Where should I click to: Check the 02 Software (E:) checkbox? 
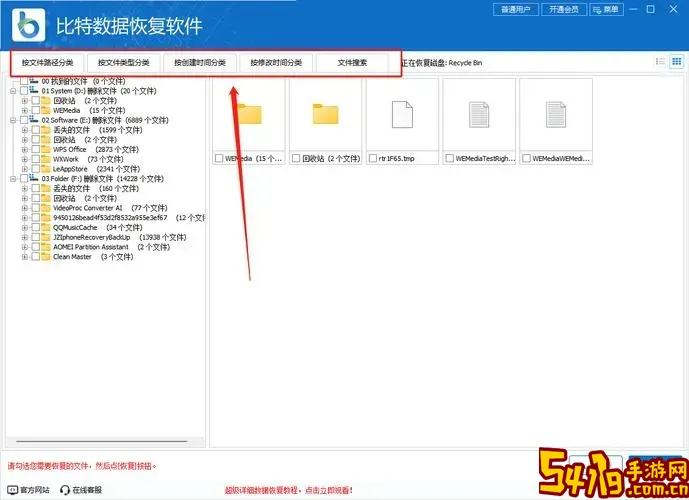point(24,120)
